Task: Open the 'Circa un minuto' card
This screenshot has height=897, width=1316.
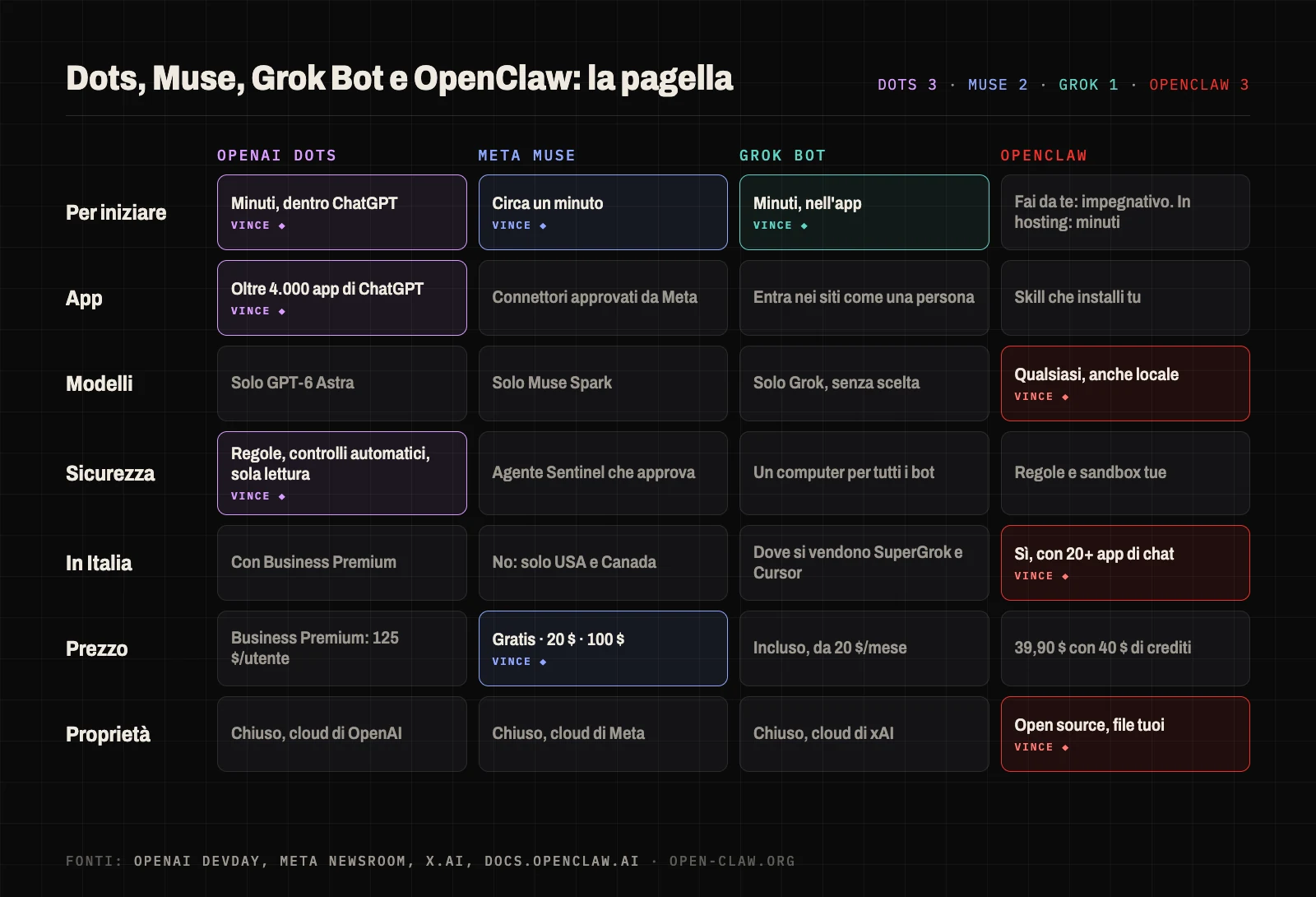Action: pyautogui.click(x=603, y=212)
